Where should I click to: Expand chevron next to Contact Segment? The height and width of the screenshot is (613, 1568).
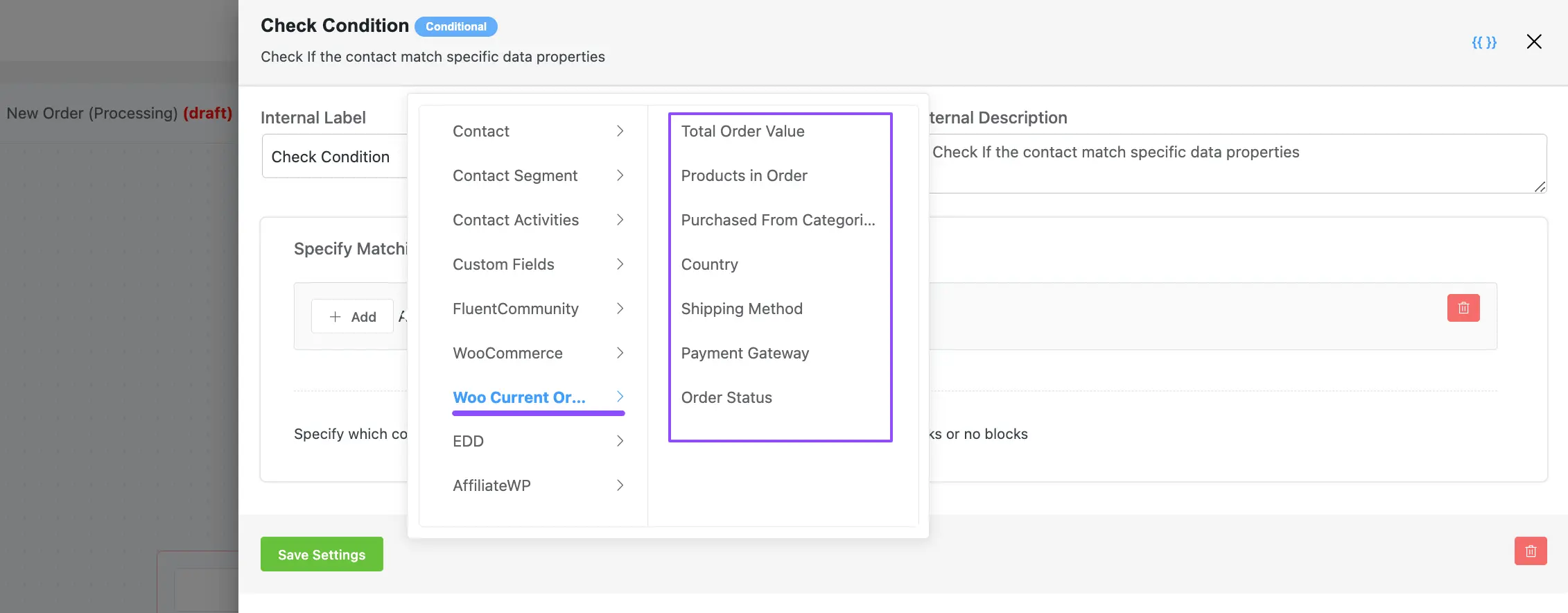click(x=620, y=175)
